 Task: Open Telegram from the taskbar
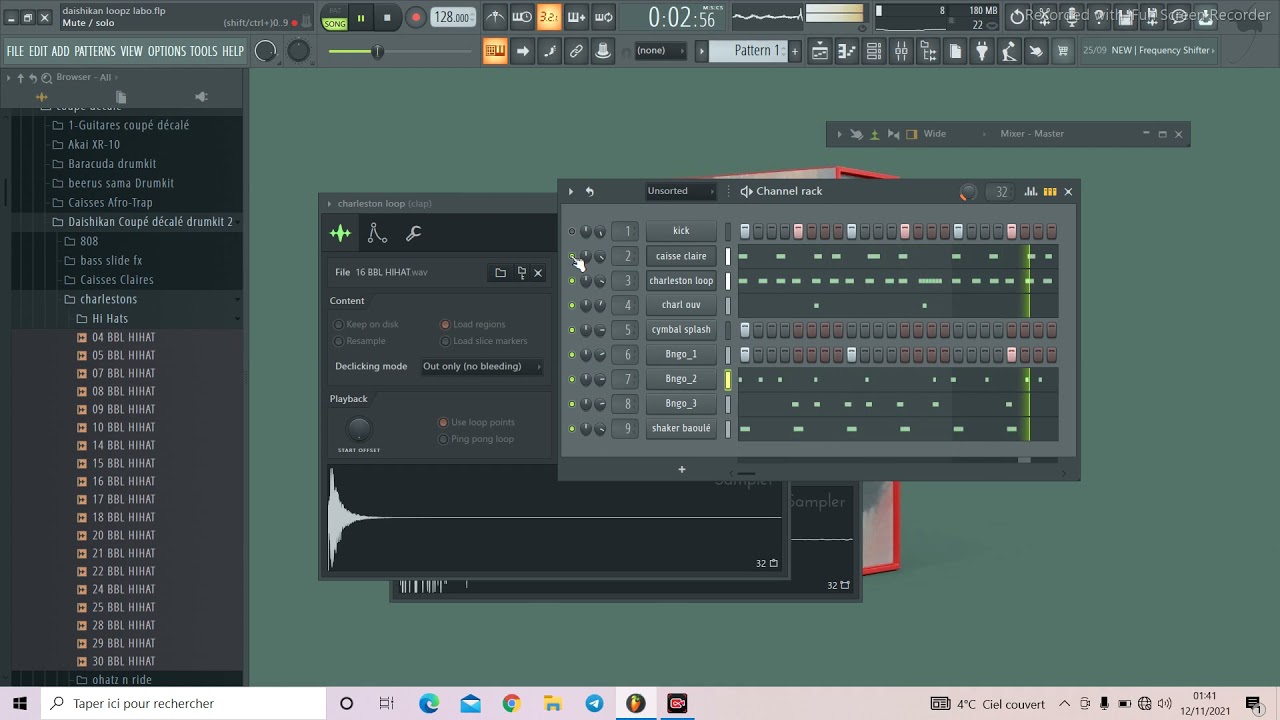pos(594,704)
